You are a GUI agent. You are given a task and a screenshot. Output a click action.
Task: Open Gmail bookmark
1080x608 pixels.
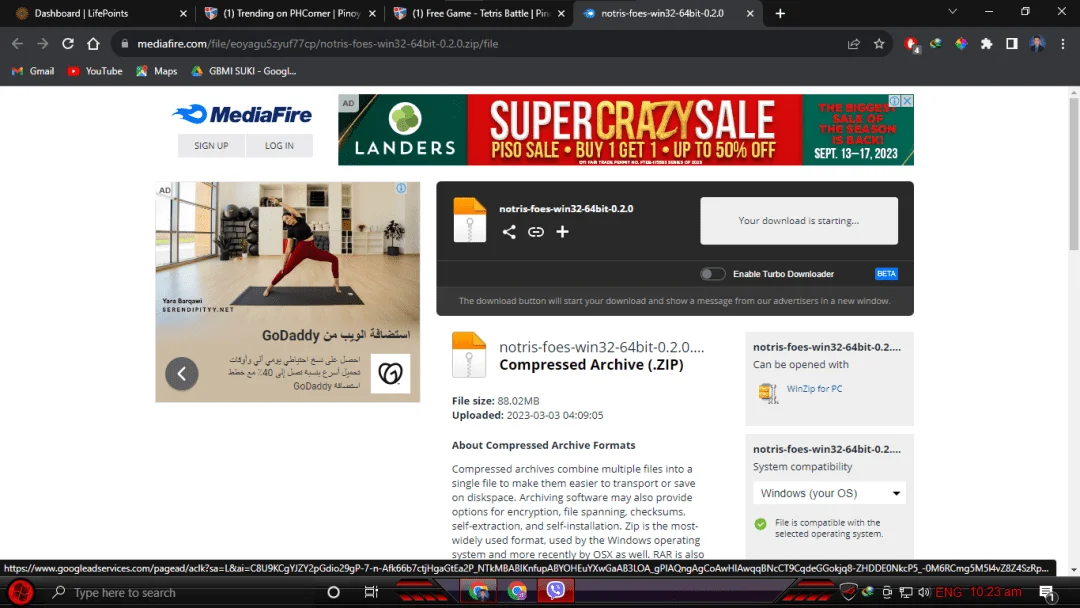[x=33, y=71]
